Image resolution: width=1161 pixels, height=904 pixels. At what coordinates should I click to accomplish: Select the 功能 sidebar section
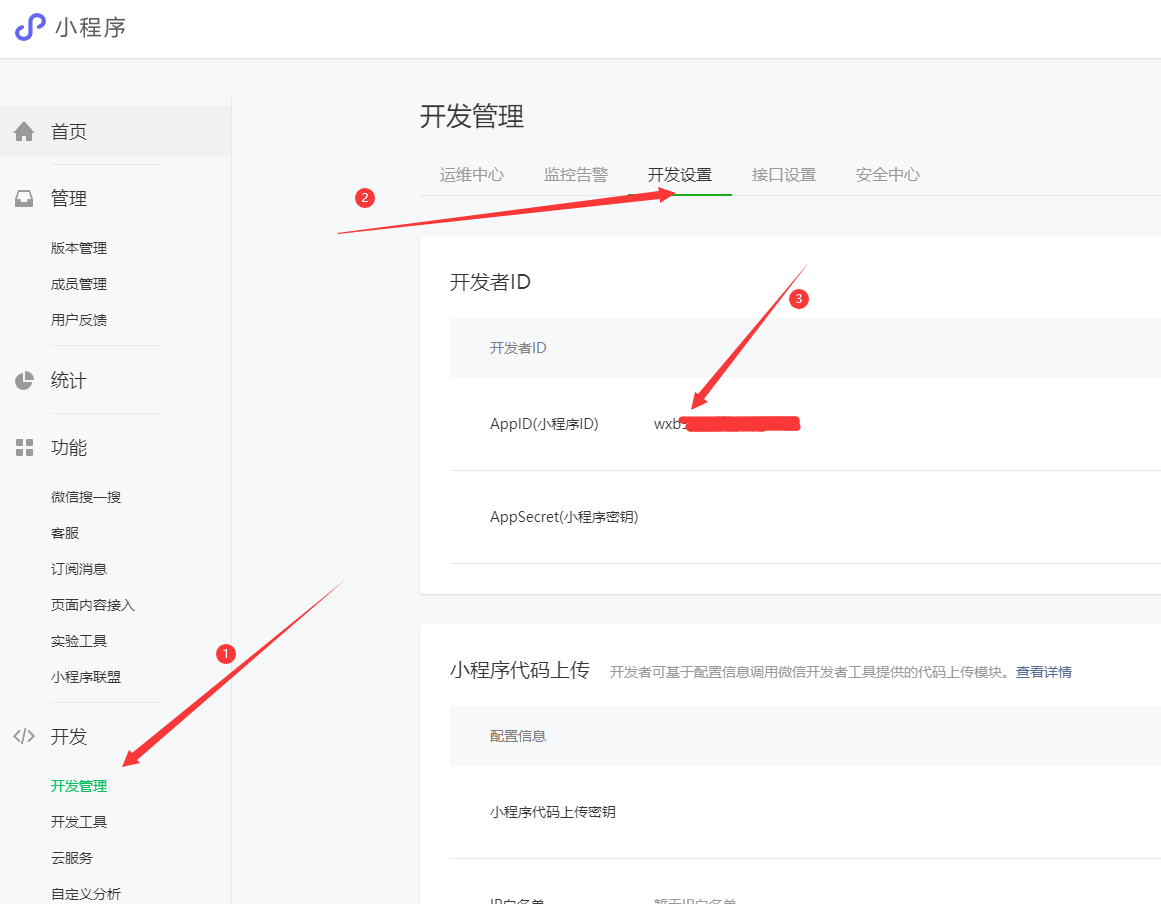[69, 447]
